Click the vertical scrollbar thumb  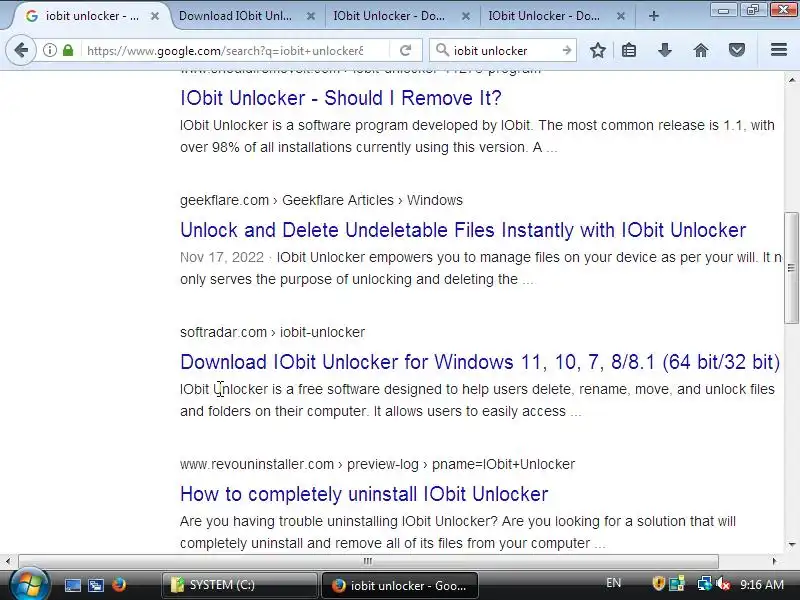tap(791, 268)
